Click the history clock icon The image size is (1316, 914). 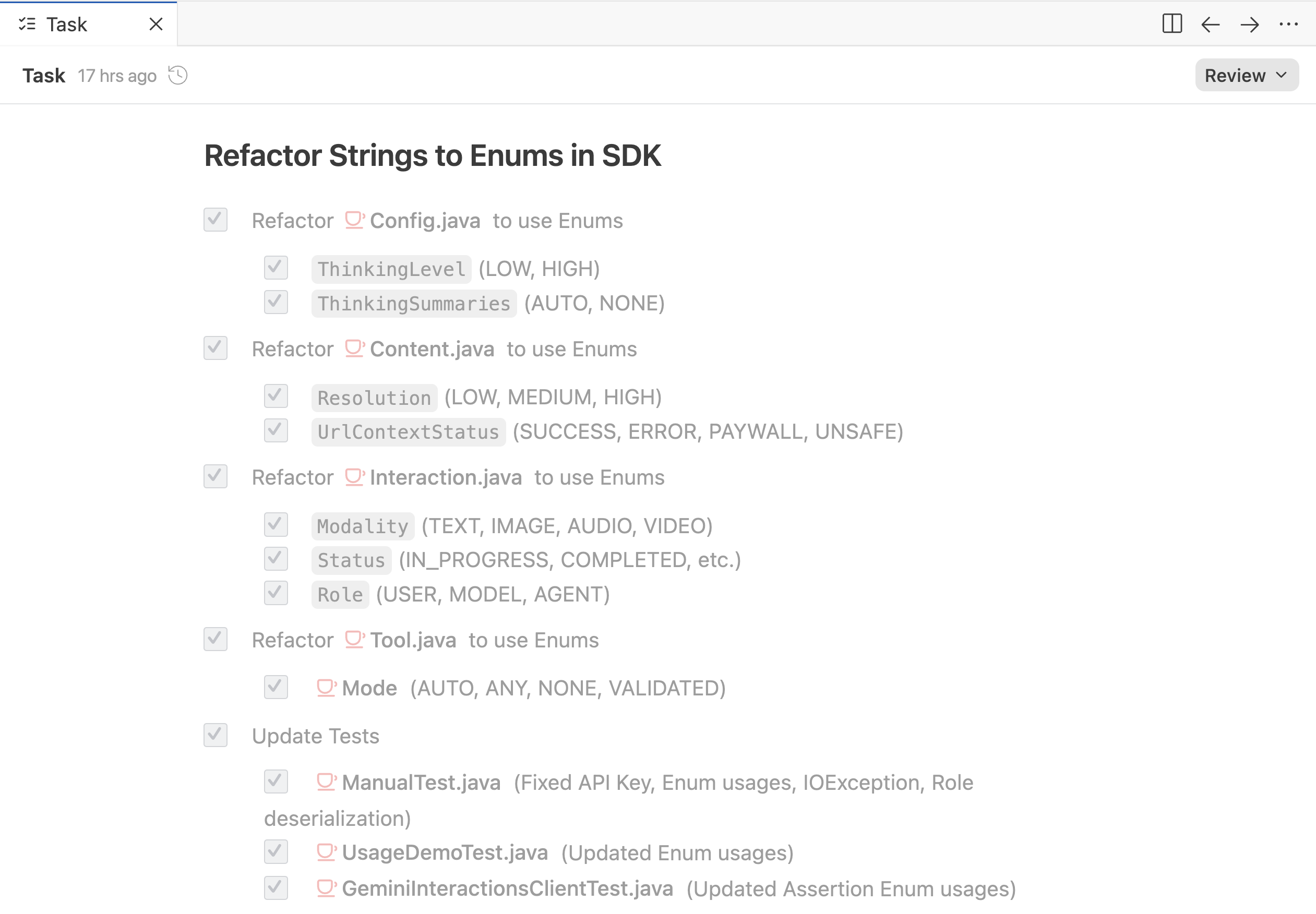tap(177, 75)
